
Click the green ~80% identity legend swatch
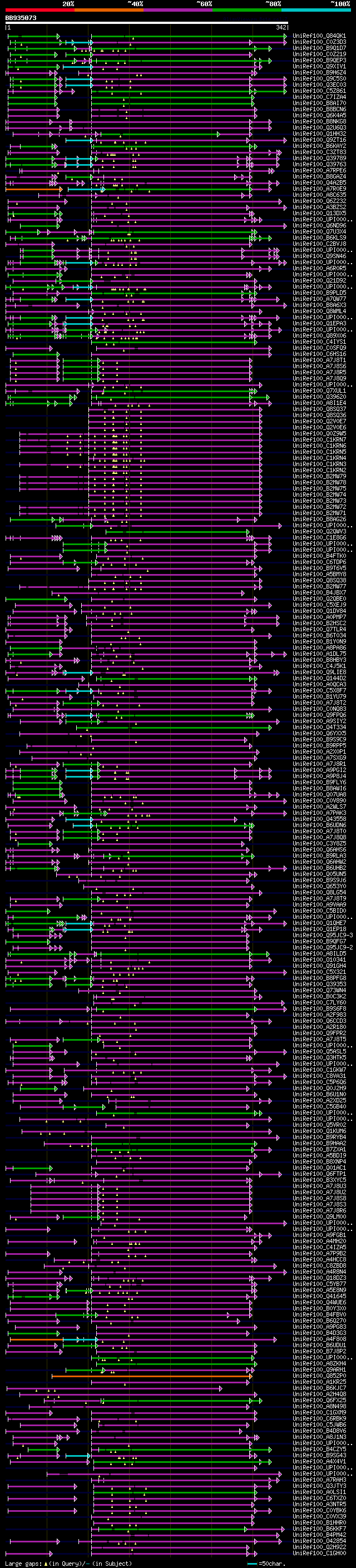click(x=246, y=10)
